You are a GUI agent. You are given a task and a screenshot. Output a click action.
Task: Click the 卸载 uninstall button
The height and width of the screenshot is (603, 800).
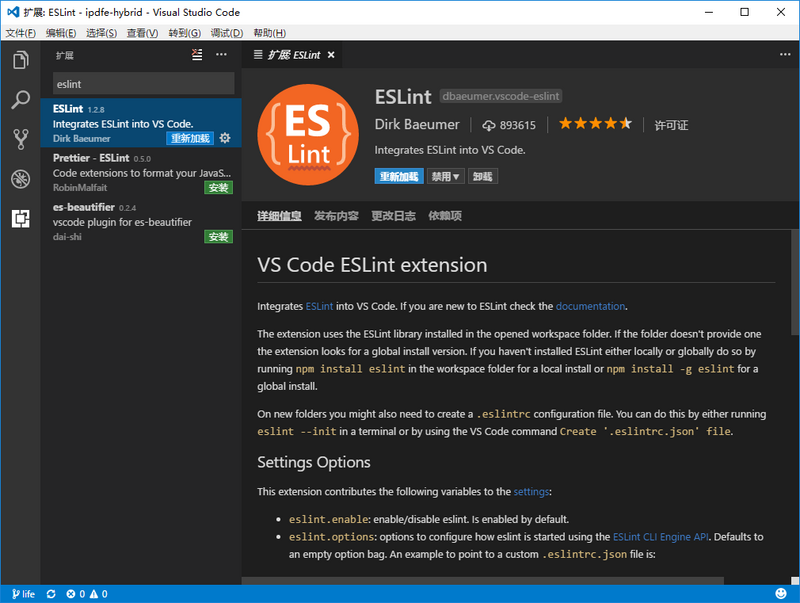(483, 177)
